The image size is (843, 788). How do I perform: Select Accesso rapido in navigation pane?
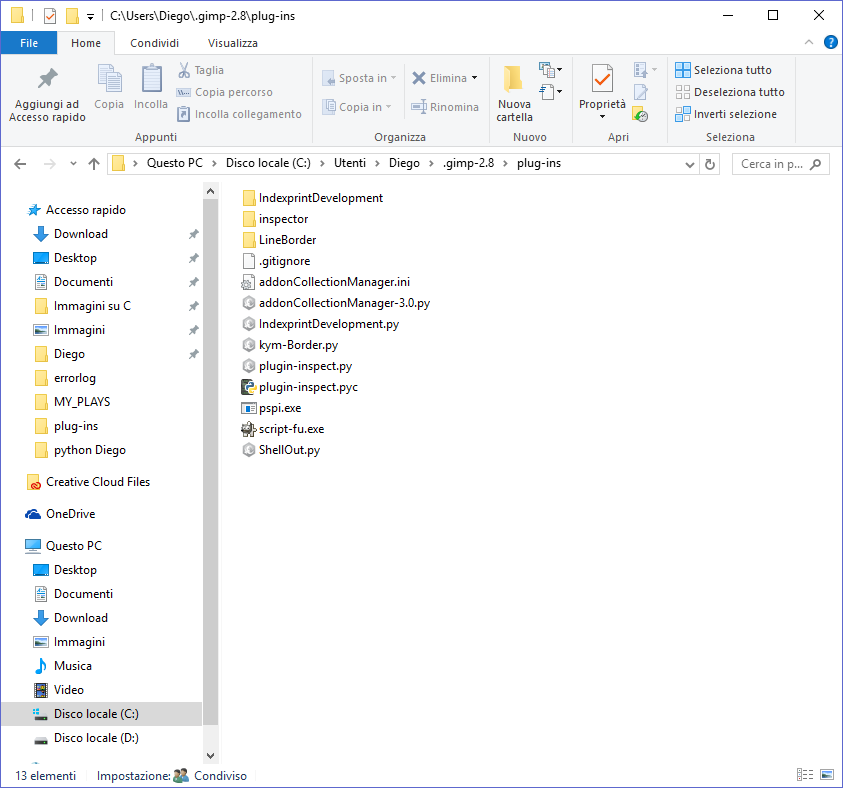click(x=78, y=210)
